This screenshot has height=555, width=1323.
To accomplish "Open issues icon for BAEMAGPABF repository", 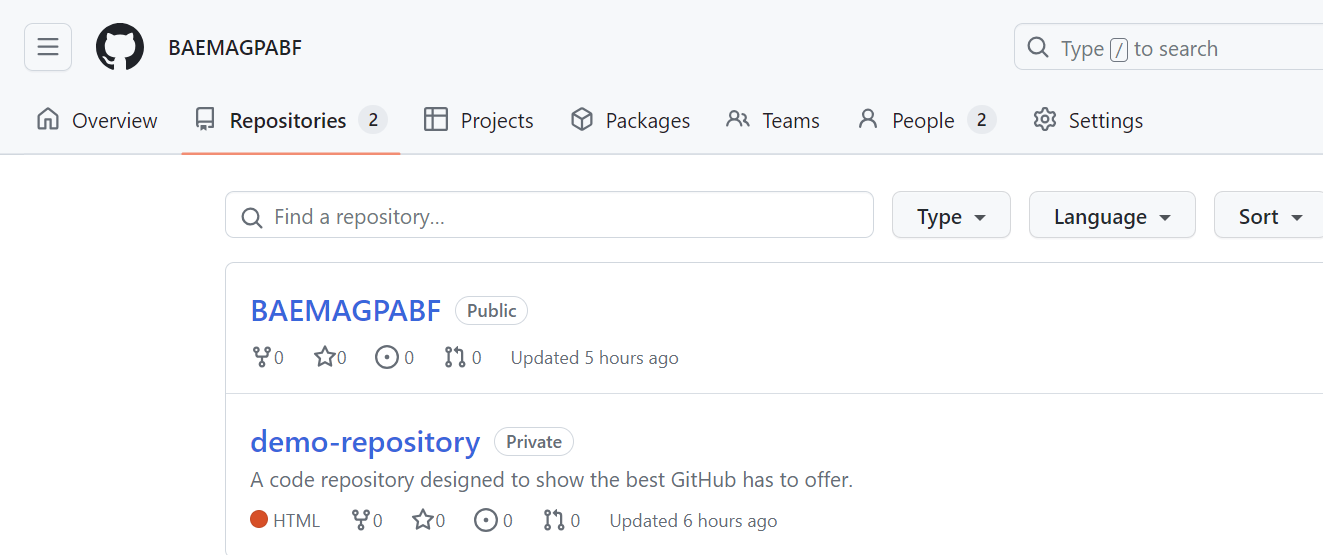I will tap(387, 357).
